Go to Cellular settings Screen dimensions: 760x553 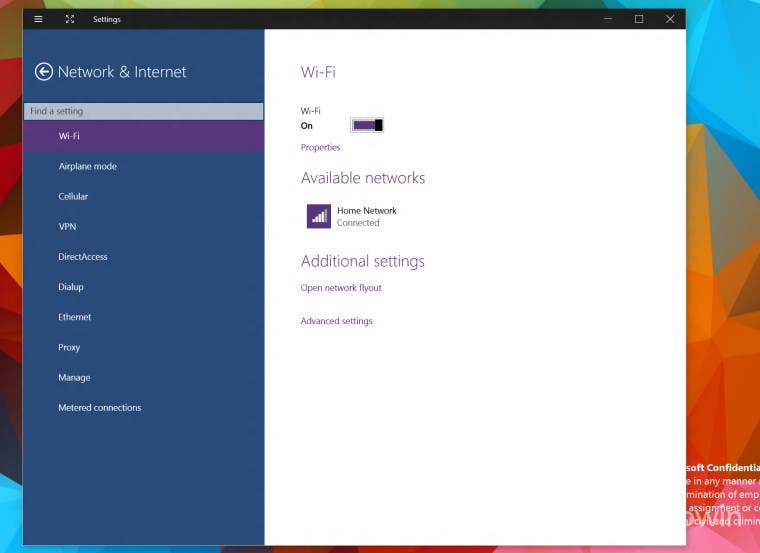(73, 197)
